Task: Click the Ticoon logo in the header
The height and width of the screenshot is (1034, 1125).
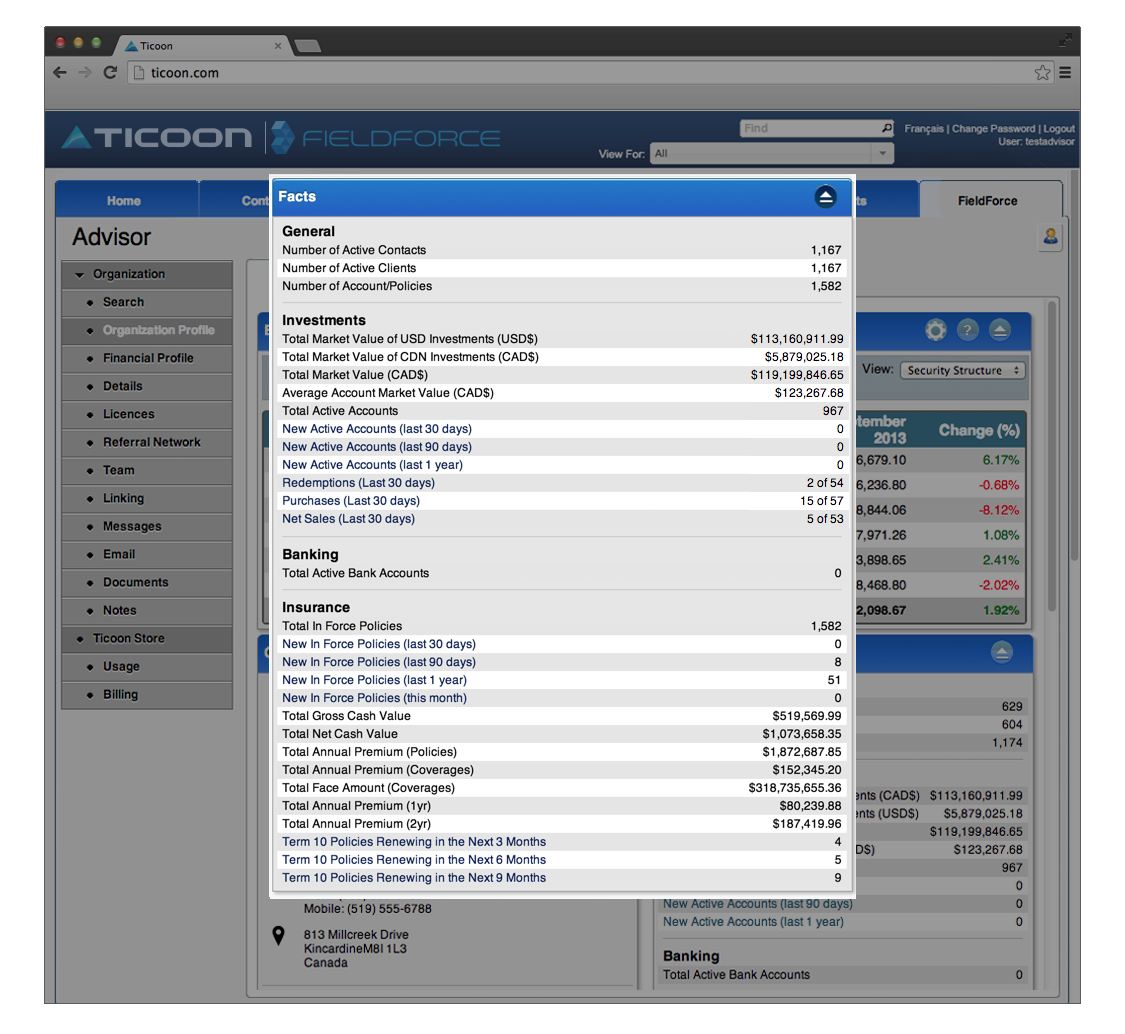Action: tap(157, 137)
